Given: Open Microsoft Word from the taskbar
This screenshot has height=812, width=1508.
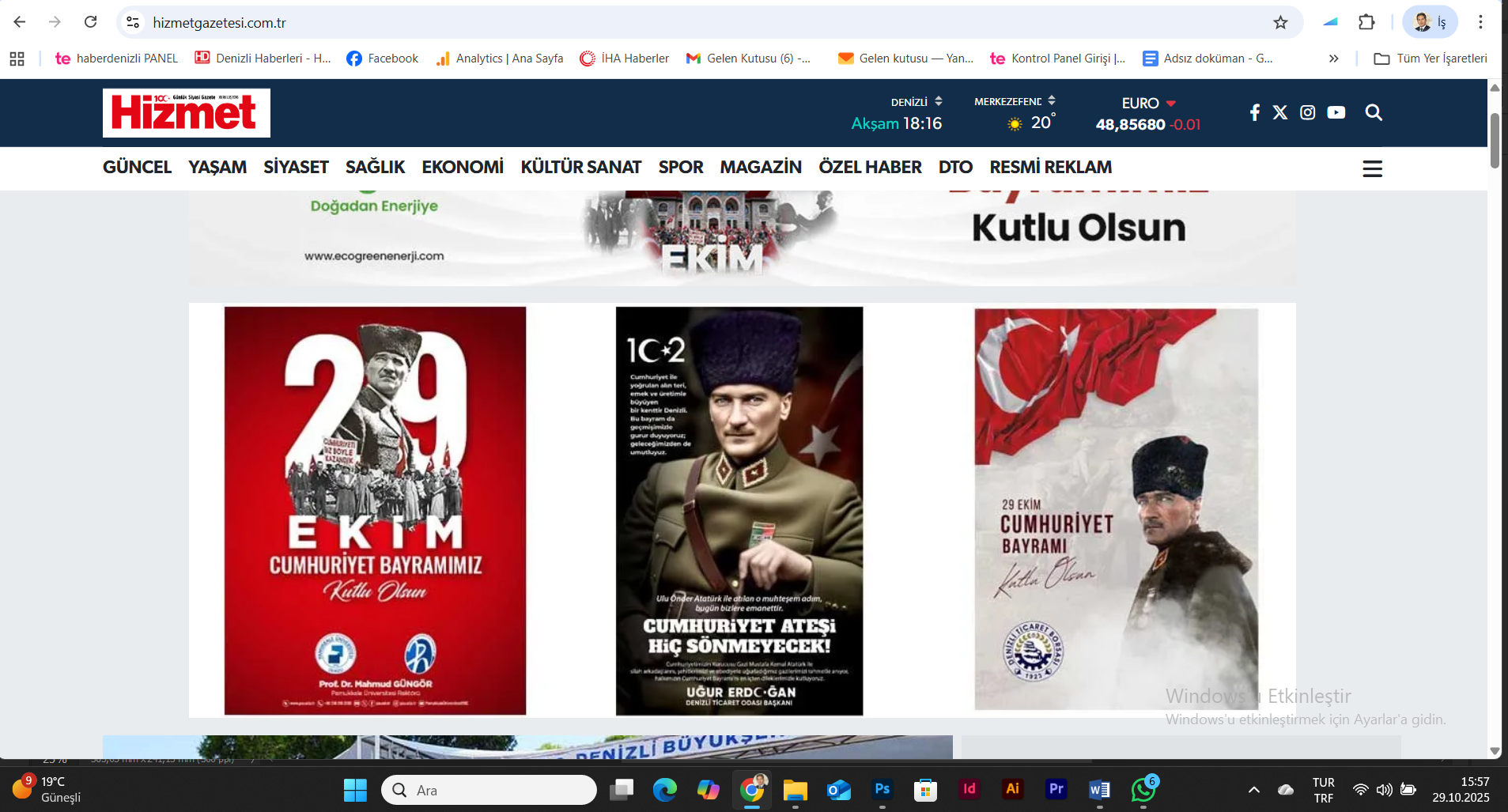Looking at the screenshot, I should pos(1100,789).
